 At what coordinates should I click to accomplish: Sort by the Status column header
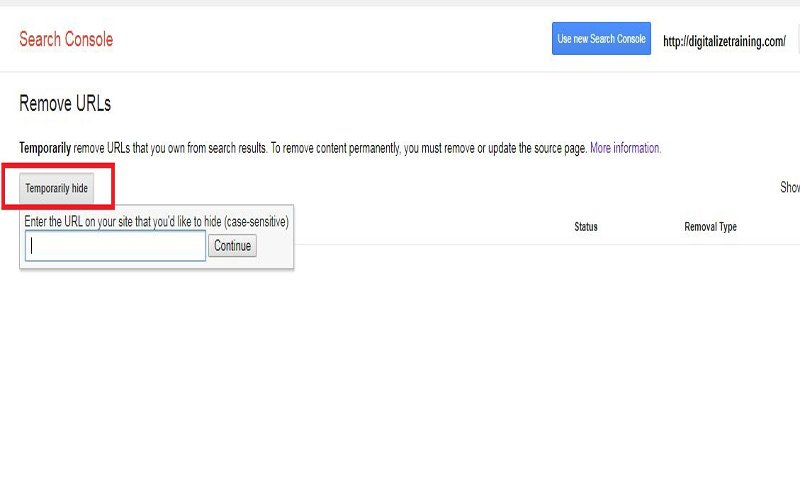point(586,227)
